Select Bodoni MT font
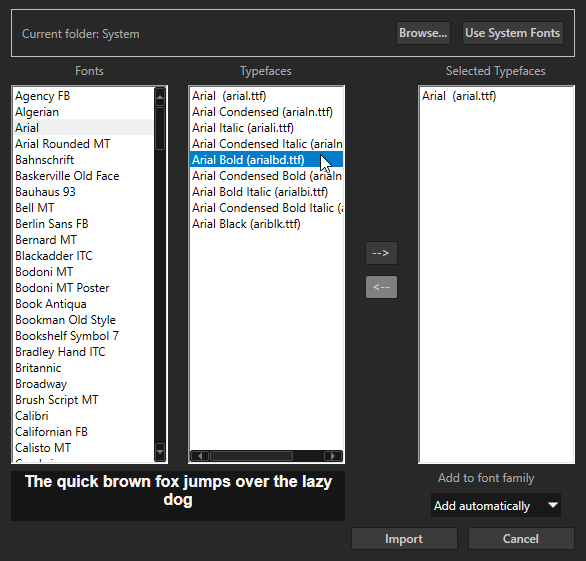Screen dimensions: 586x561 coord(83,272)
